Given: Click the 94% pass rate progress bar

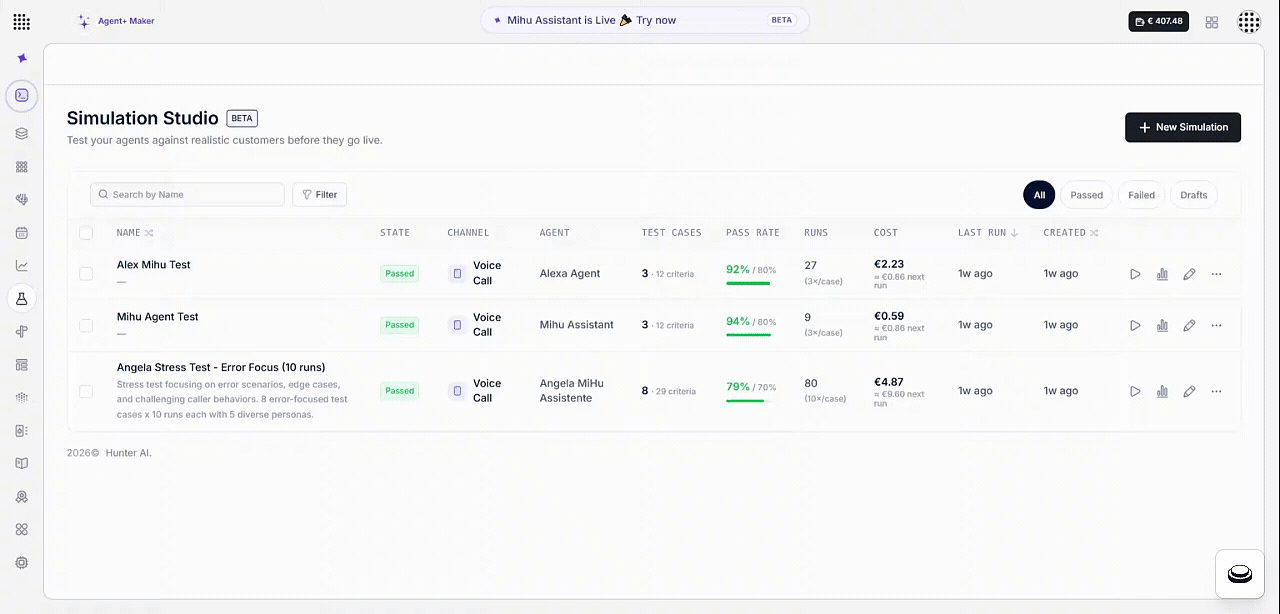Looking at the screenshot, I should pos(751,335).
